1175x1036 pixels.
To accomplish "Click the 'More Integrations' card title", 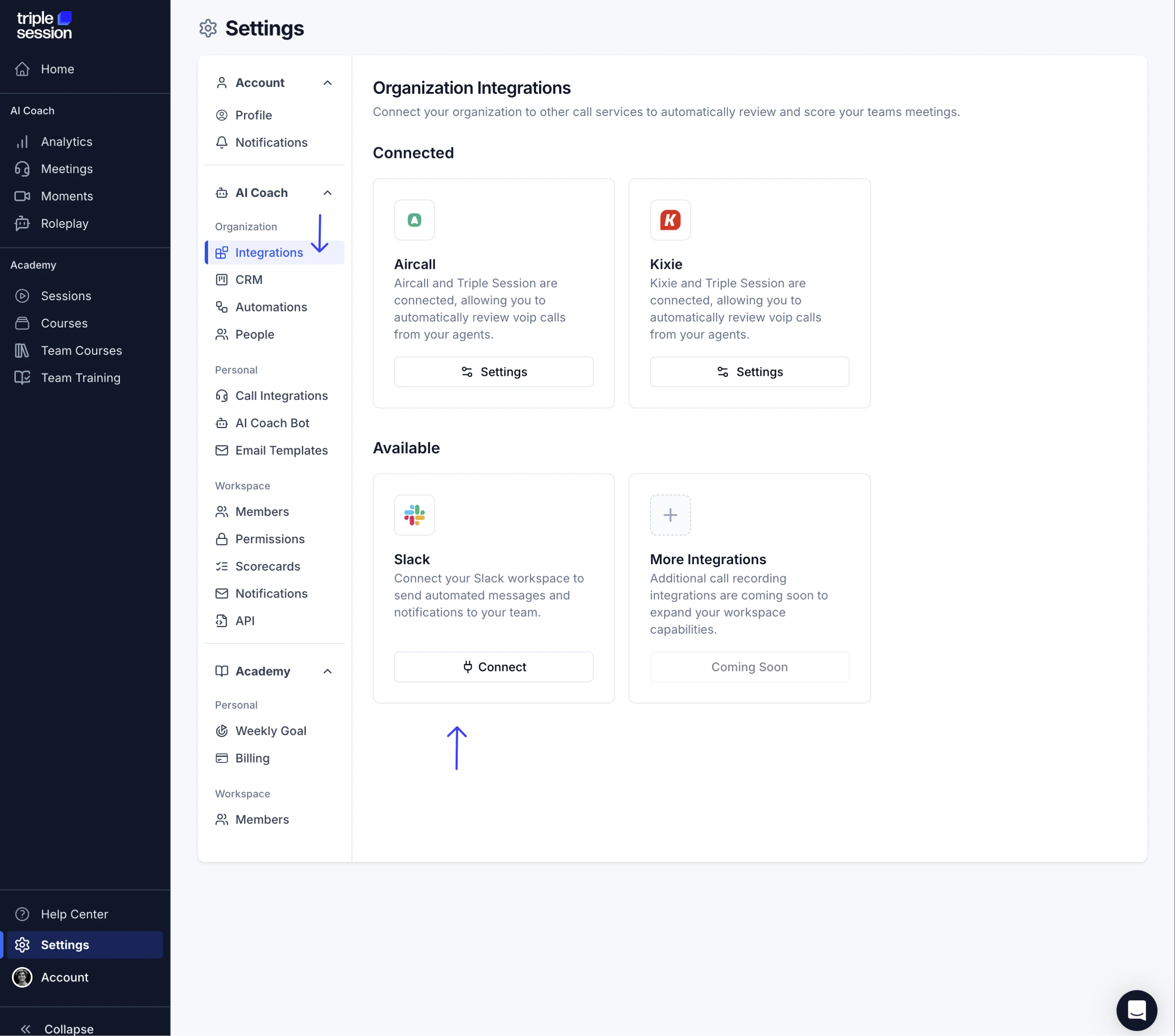I will [708, 560].
